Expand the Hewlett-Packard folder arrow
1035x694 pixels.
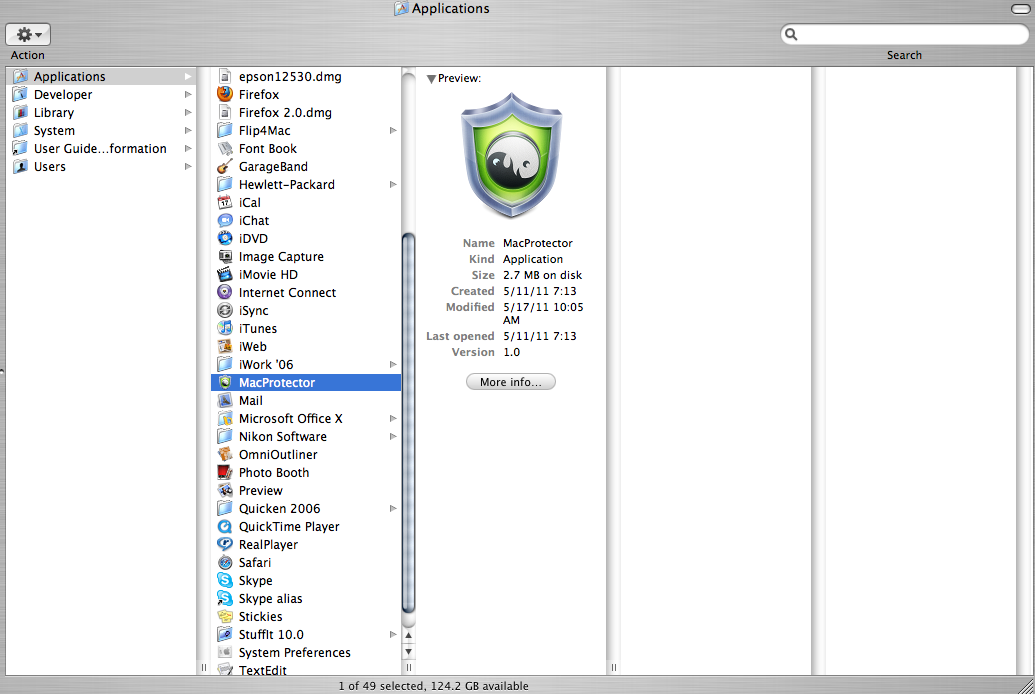[393, 185]
